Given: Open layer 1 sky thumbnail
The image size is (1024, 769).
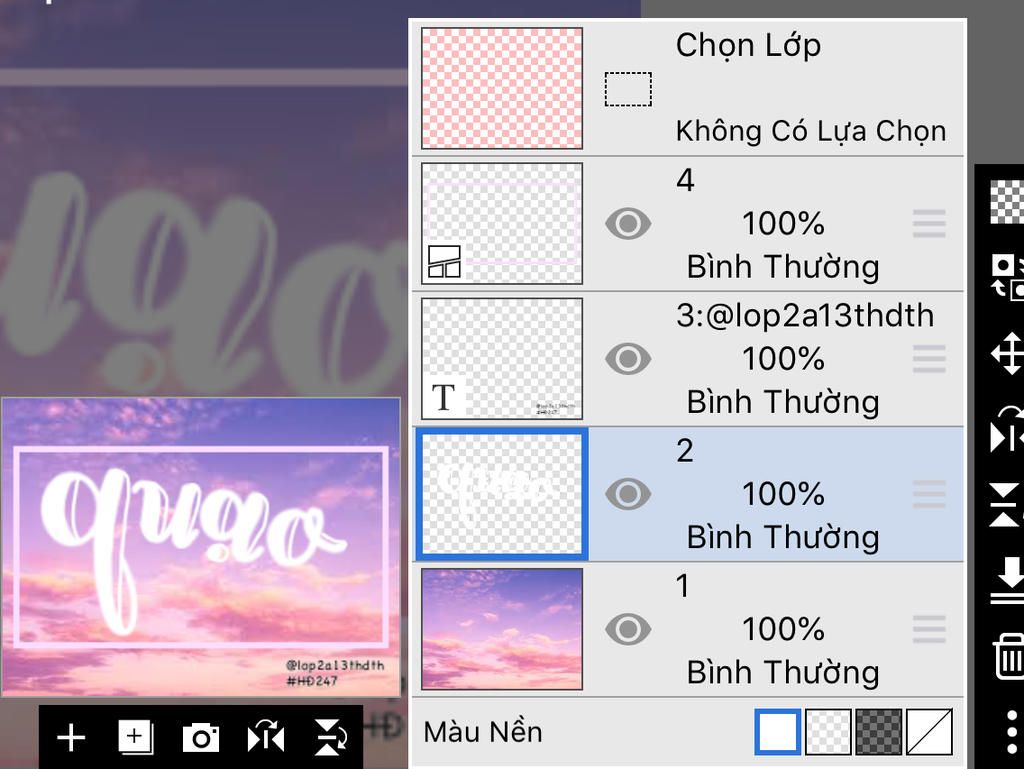Looking at the screenshot, I should point(502,629).
